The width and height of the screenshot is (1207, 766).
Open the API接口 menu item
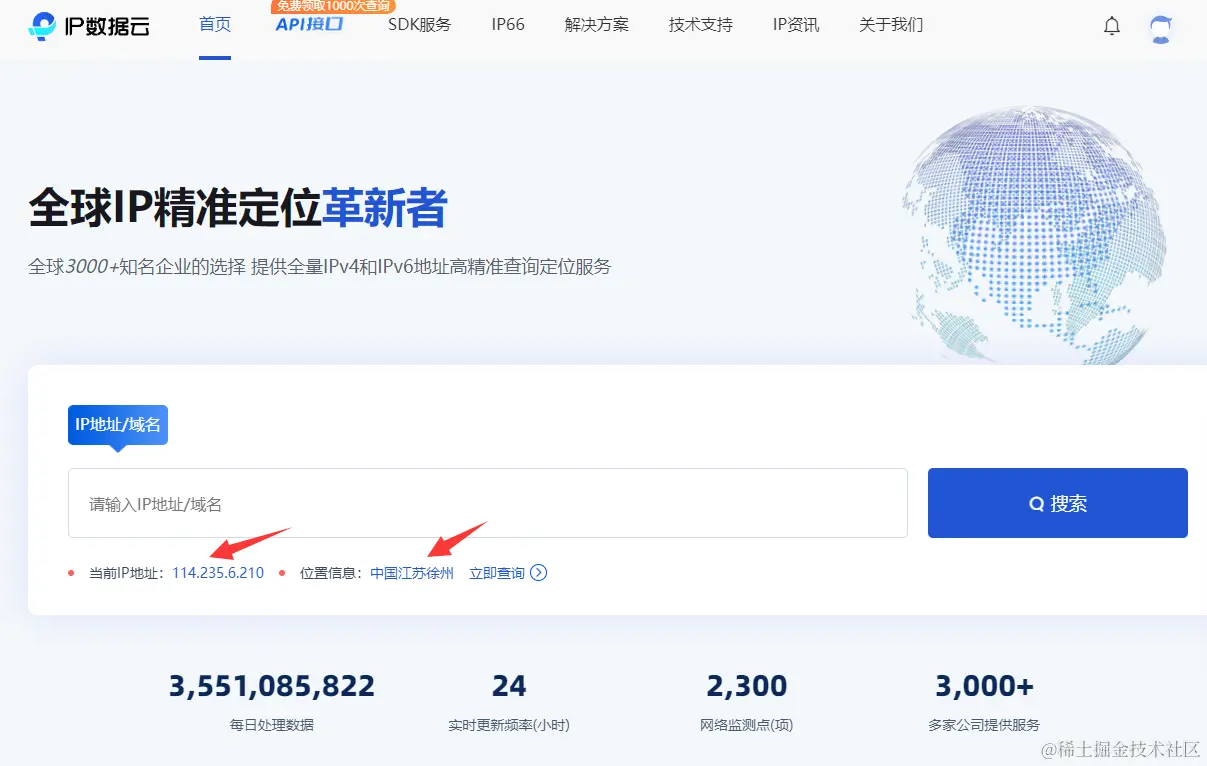309,24
